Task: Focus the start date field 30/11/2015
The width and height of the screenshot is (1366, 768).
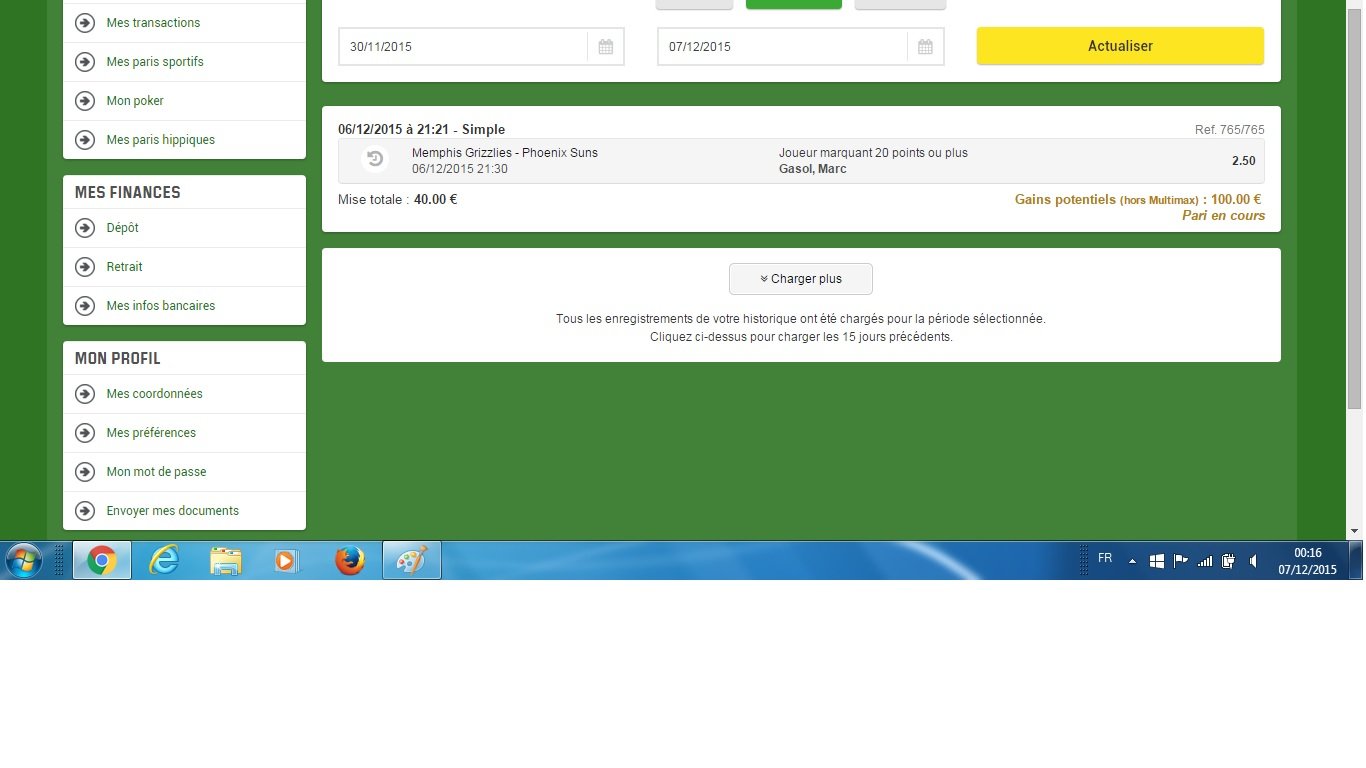Action: click(x=463, y=47)
